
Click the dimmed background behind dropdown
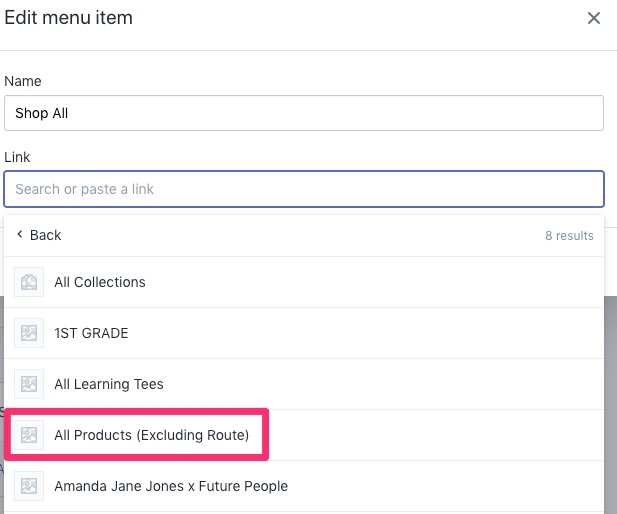click(x=610, y=405)
